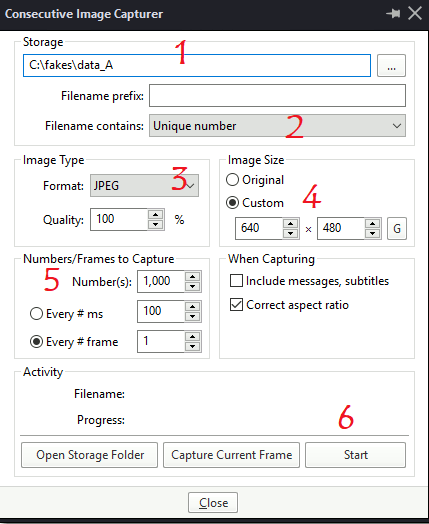Click the Start capture button
Image resolution: width=429 pixels, height=524 pixels.
[355, 455]
